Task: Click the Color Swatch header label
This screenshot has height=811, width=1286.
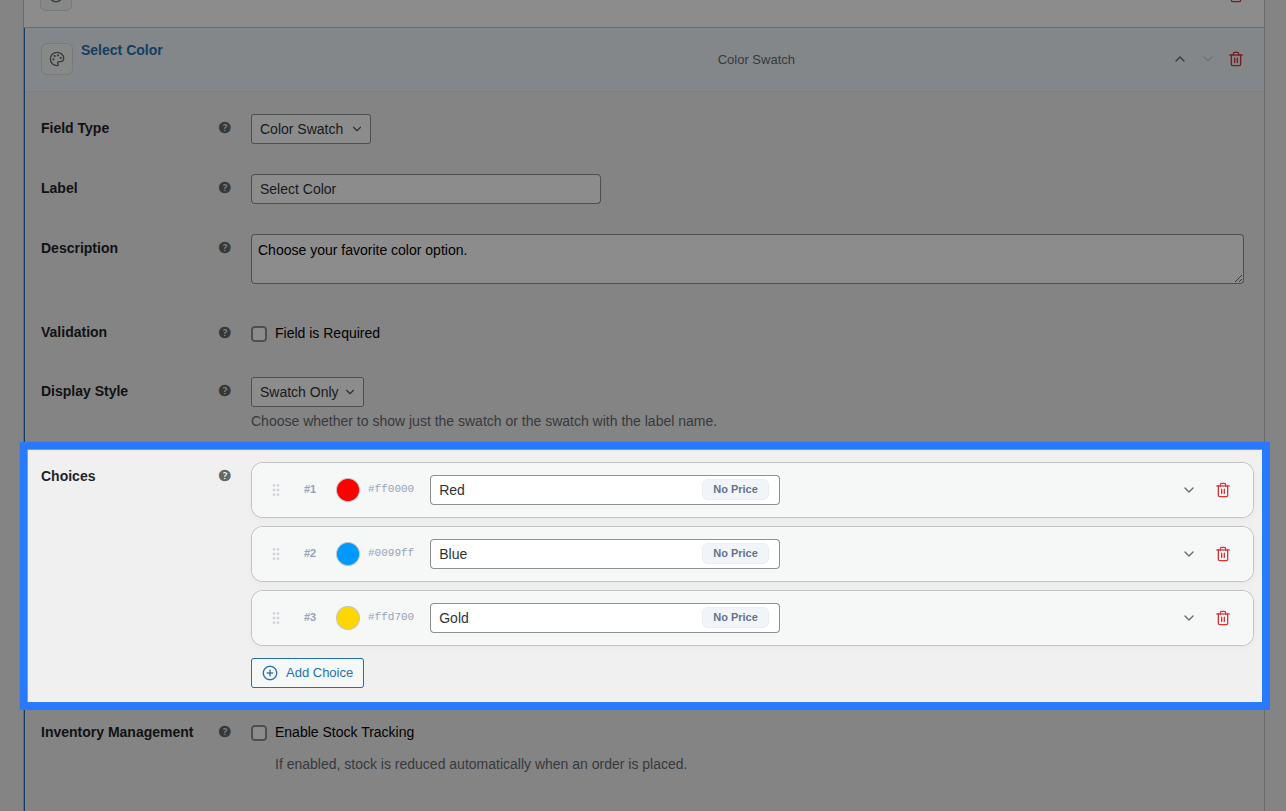Action: [756, 60]
